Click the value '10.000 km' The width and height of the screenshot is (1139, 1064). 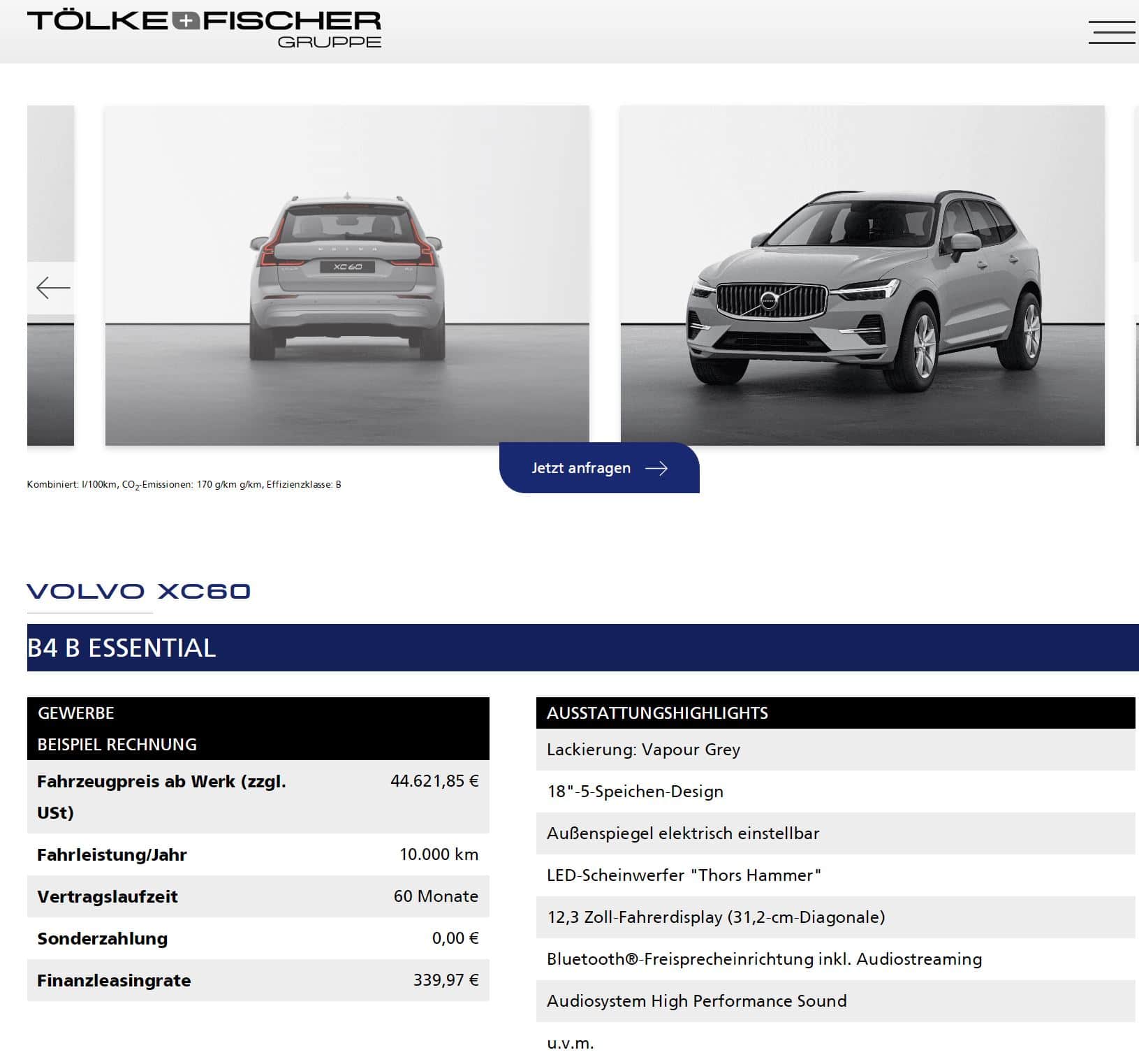(x=439, y=854)
